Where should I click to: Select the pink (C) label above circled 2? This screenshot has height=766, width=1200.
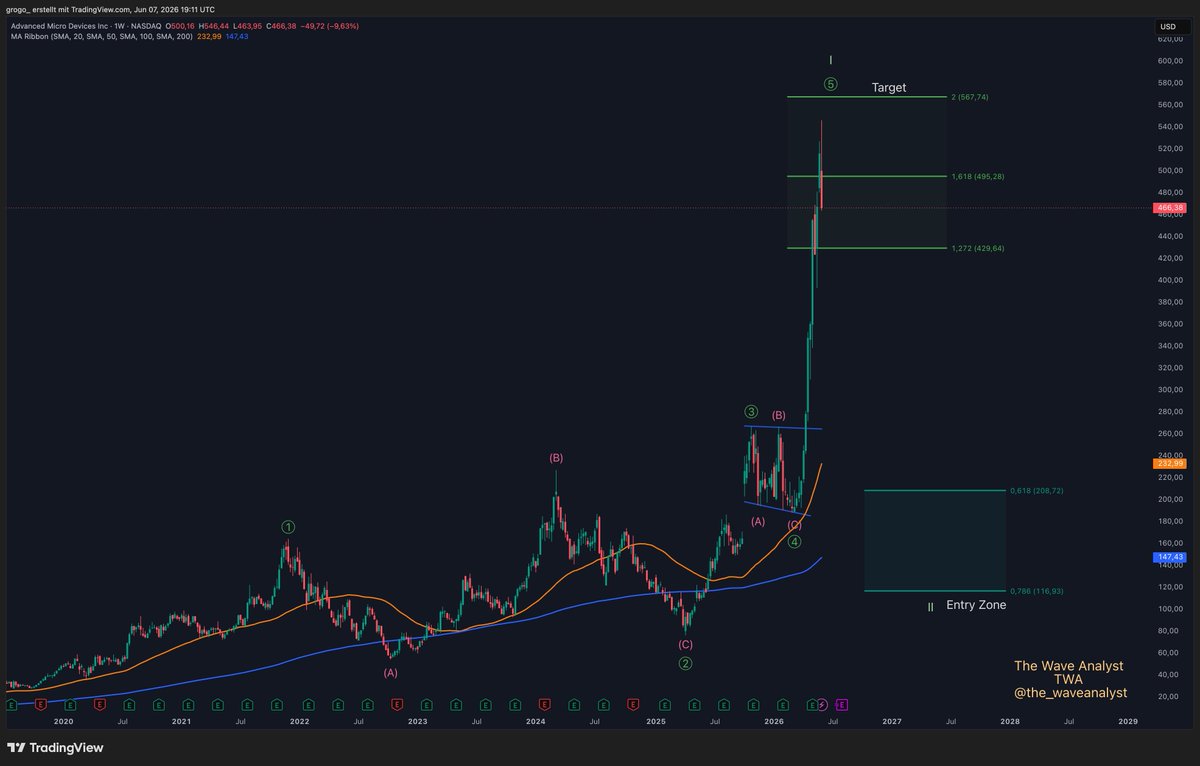[x=686, y=645]
